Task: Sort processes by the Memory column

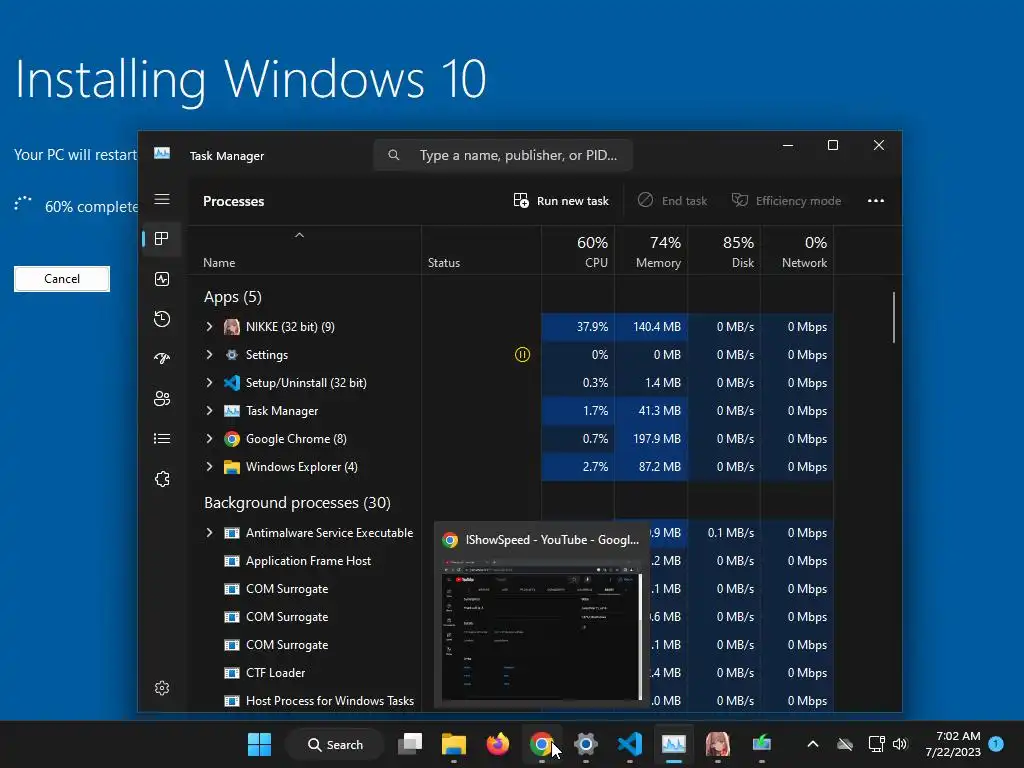Action: [x=651, y=251]
